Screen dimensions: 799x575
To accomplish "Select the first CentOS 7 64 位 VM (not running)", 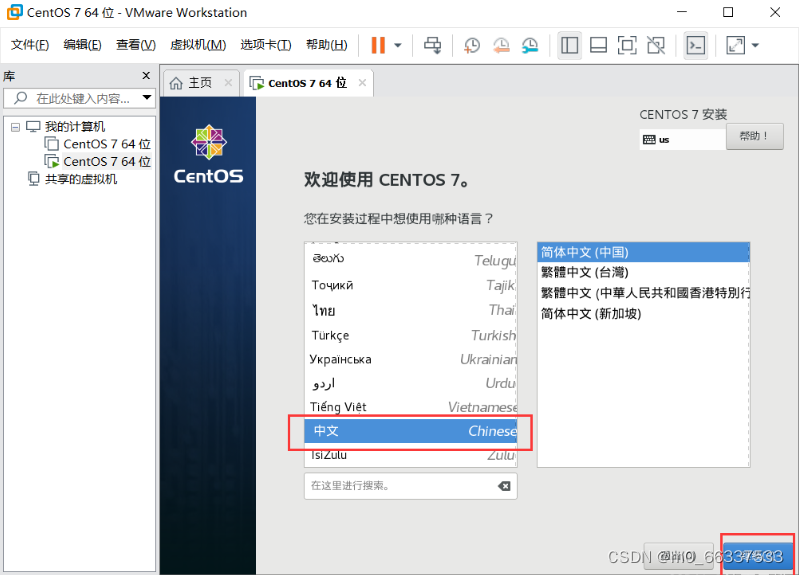I will tap(106, 144).
